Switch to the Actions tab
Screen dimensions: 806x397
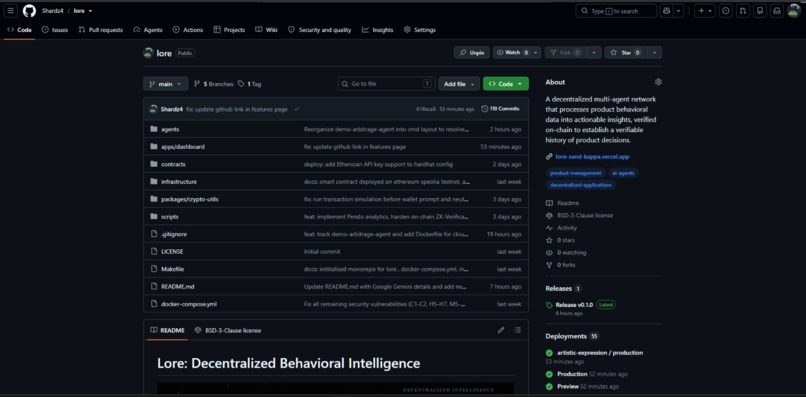[x=188, y=30]
